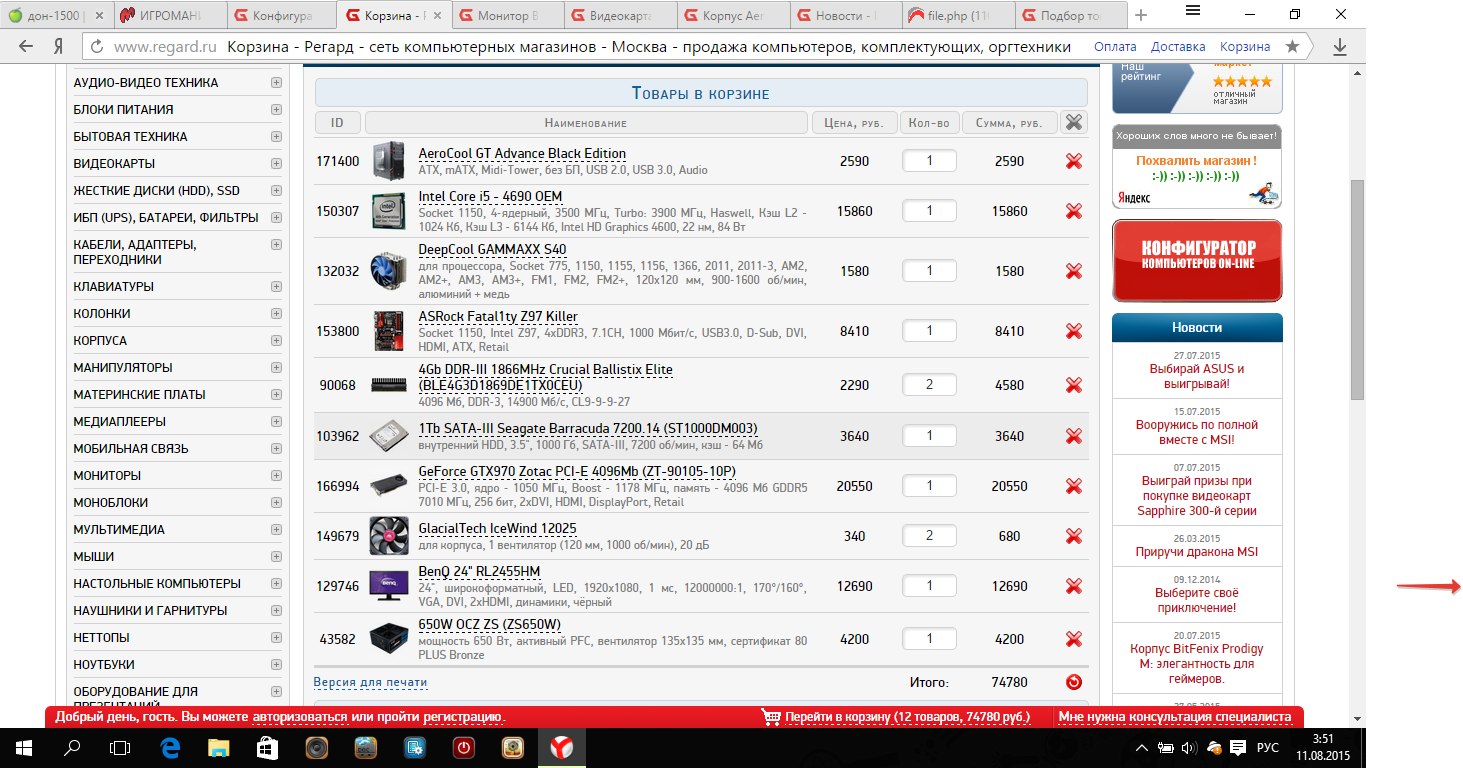The height and width of the screenshot is (768, 1463).
Task: Expand the ЖЕСТКИЕ ДИСКИ (HDD), SSD category
Action: [276, 191]
